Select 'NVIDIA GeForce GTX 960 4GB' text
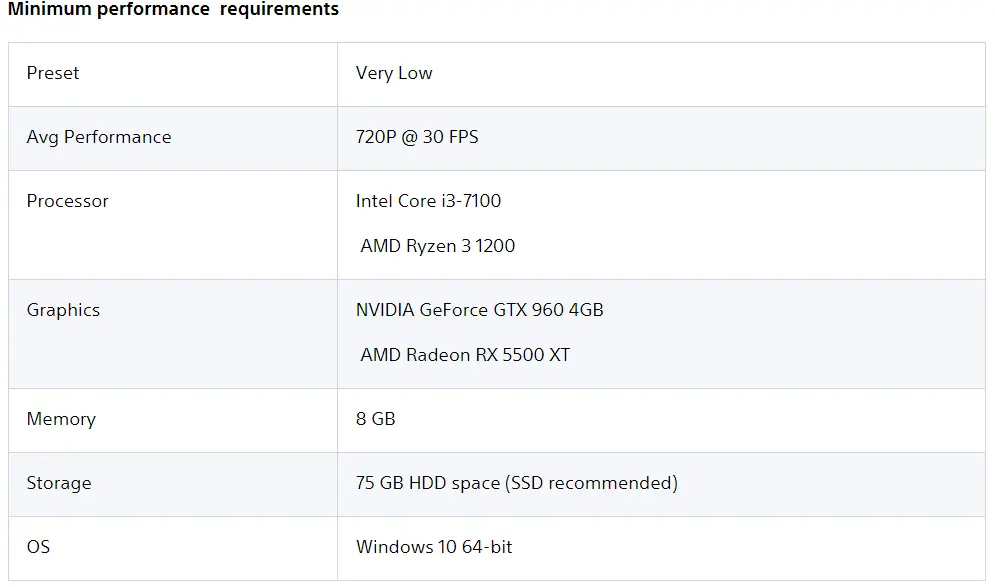This screenshot has width=995, height=587. (480, 310)
